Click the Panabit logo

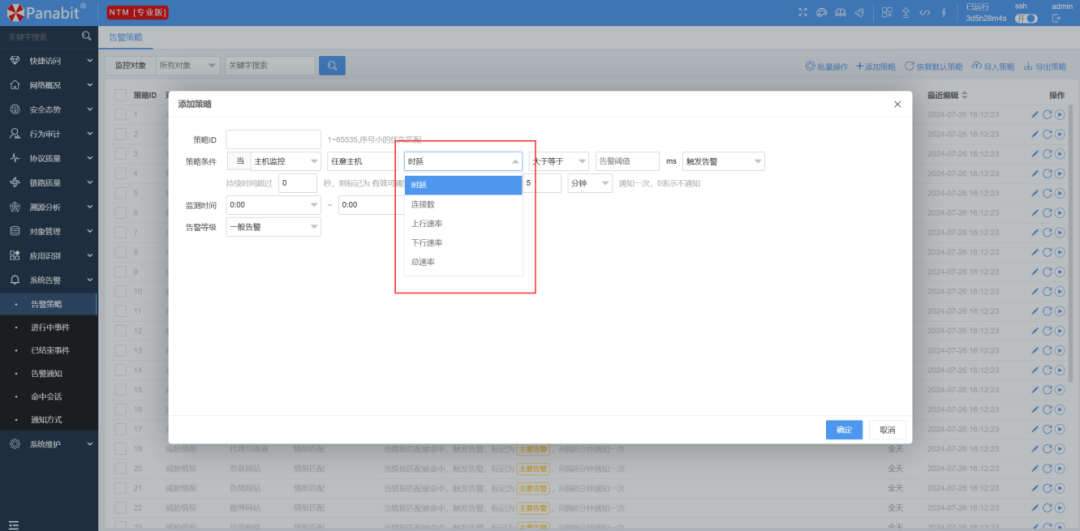pyautogui.click(x=46, y=12)
